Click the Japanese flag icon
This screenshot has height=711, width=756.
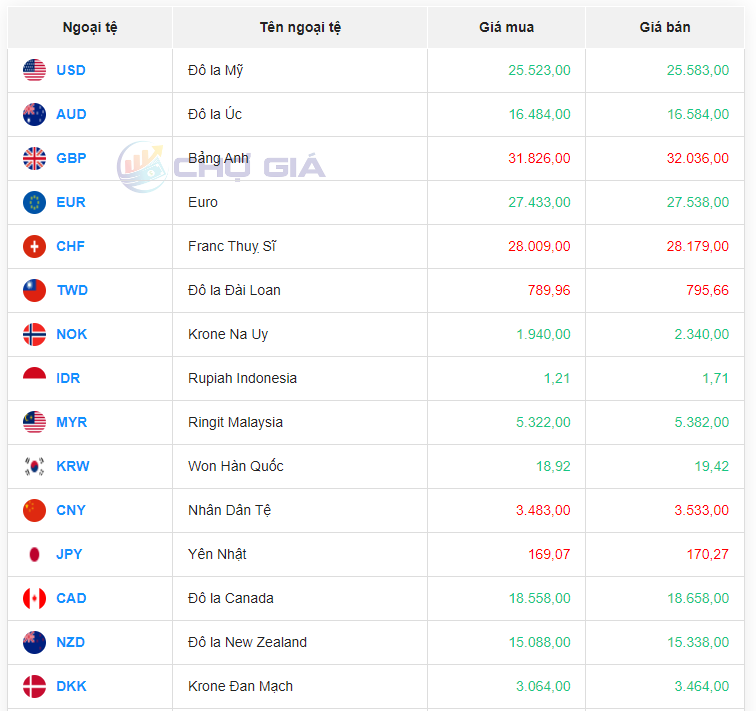click(34, 554)
